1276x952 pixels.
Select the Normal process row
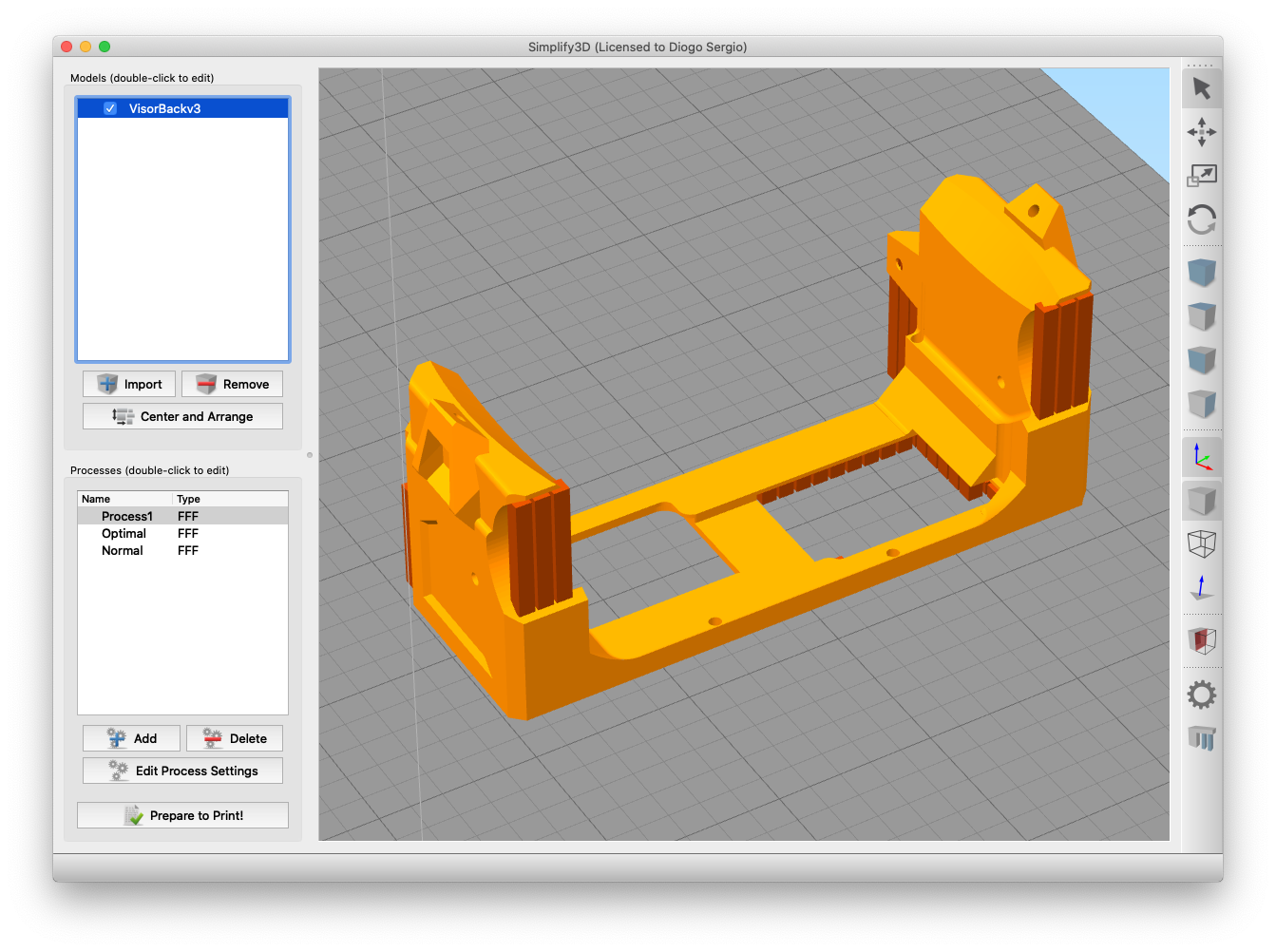[x=182, y=550]
